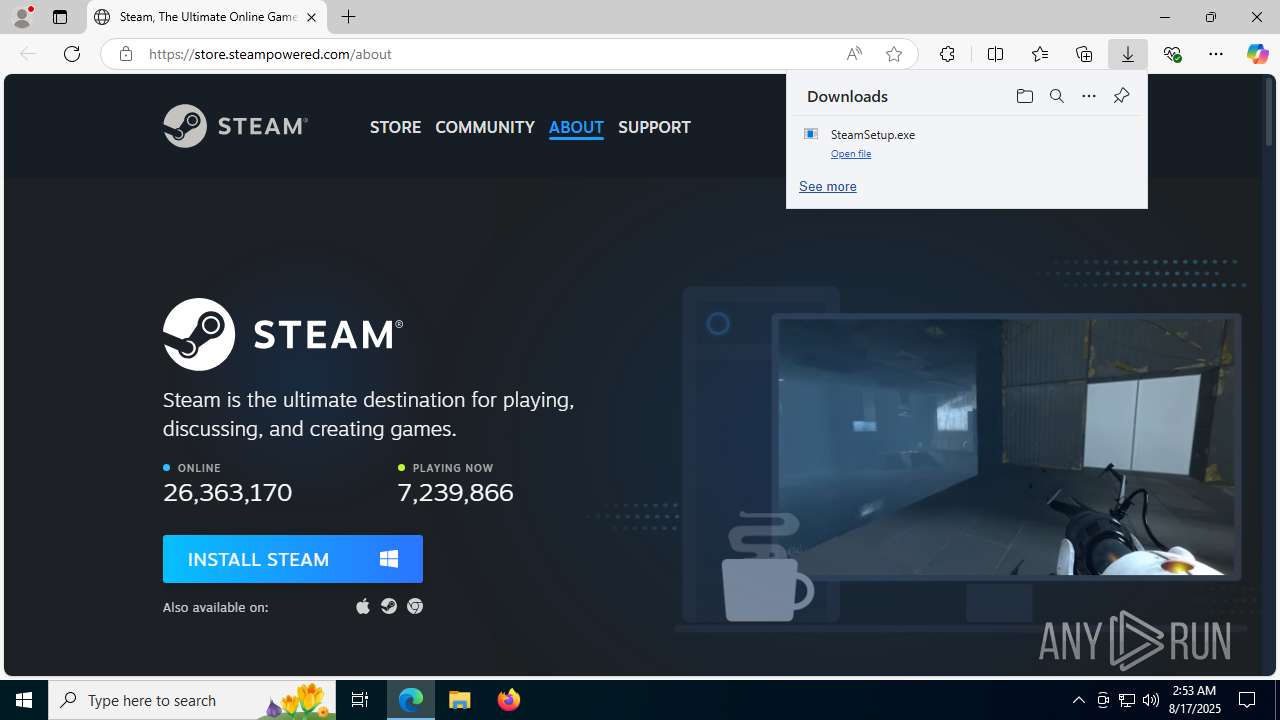Open Task View on the taskbar

(360, 700)
